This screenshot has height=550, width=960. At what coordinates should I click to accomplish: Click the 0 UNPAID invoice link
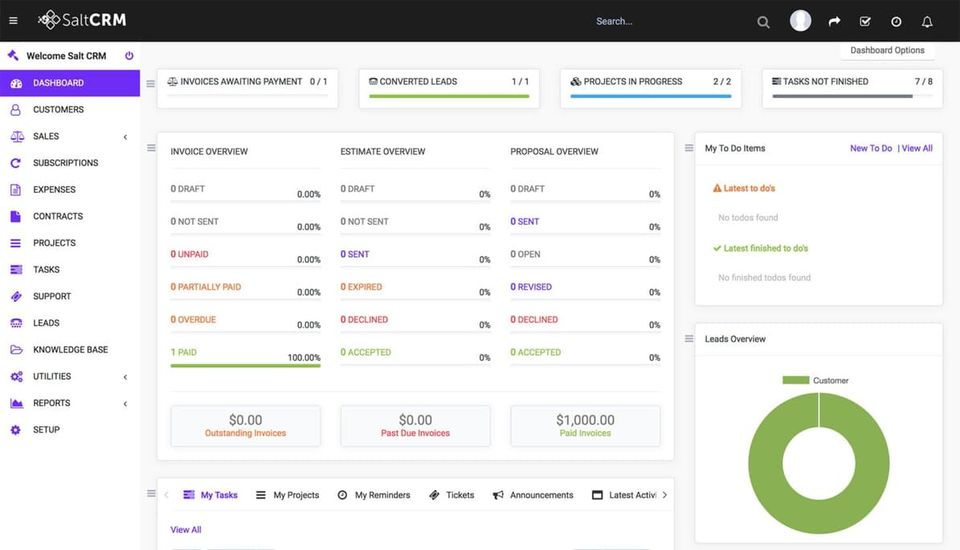[x=189, y=254]
